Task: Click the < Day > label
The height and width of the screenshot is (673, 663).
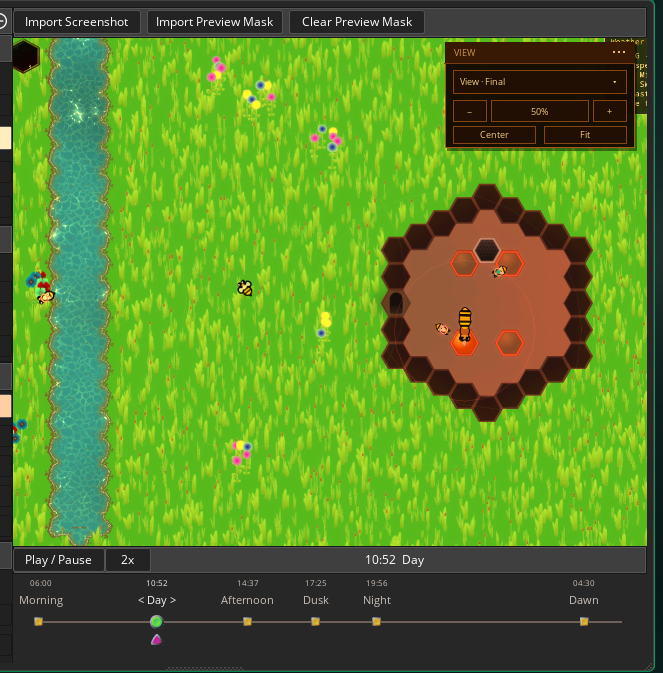Action: [157, 600]
